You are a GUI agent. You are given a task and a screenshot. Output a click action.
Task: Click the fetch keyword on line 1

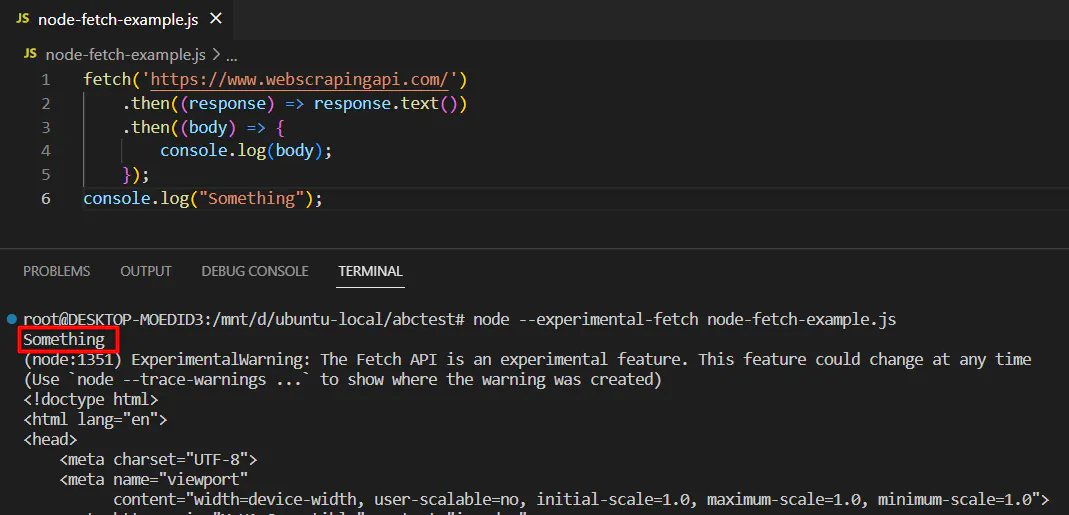coord(107,80)
